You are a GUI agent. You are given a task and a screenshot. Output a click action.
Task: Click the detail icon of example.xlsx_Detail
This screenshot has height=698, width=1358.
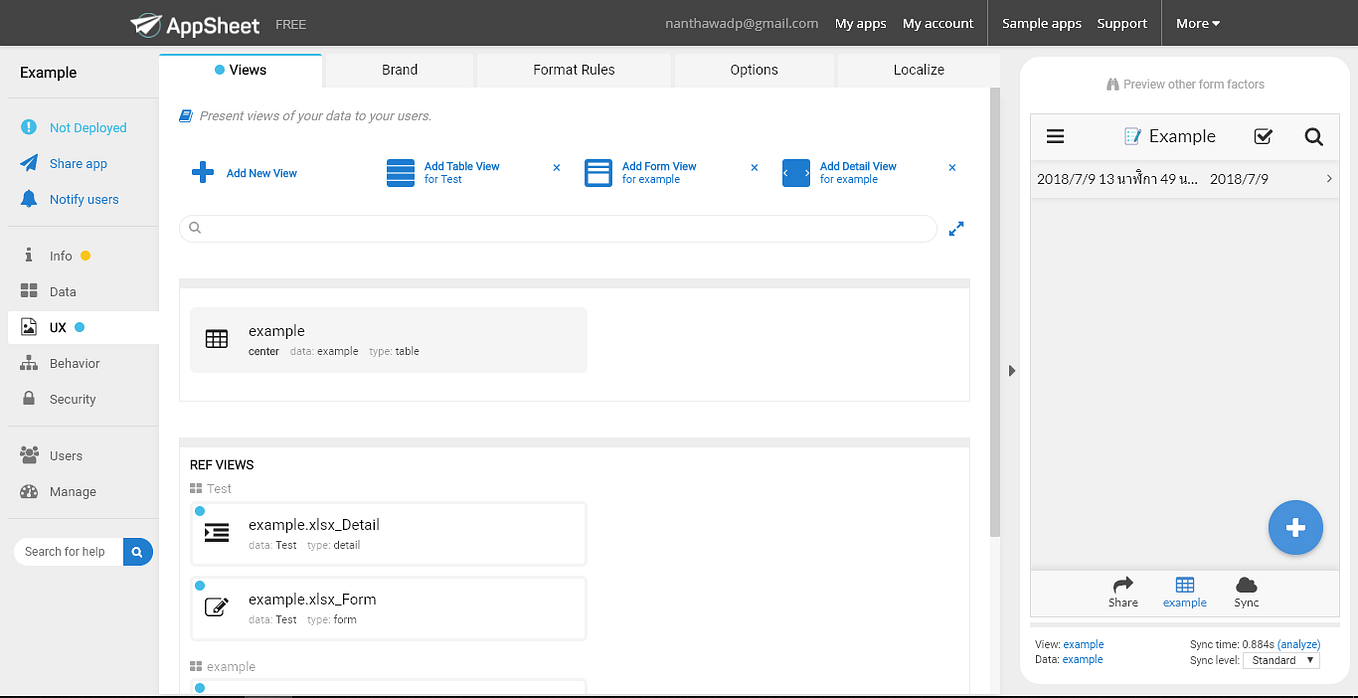[217, 533]
